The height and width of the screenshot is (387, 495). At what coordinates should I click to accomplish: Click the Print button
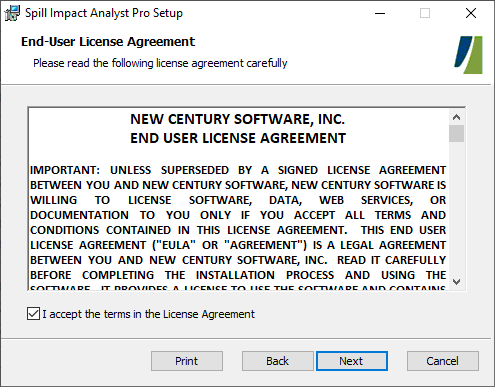coord(187,361)
